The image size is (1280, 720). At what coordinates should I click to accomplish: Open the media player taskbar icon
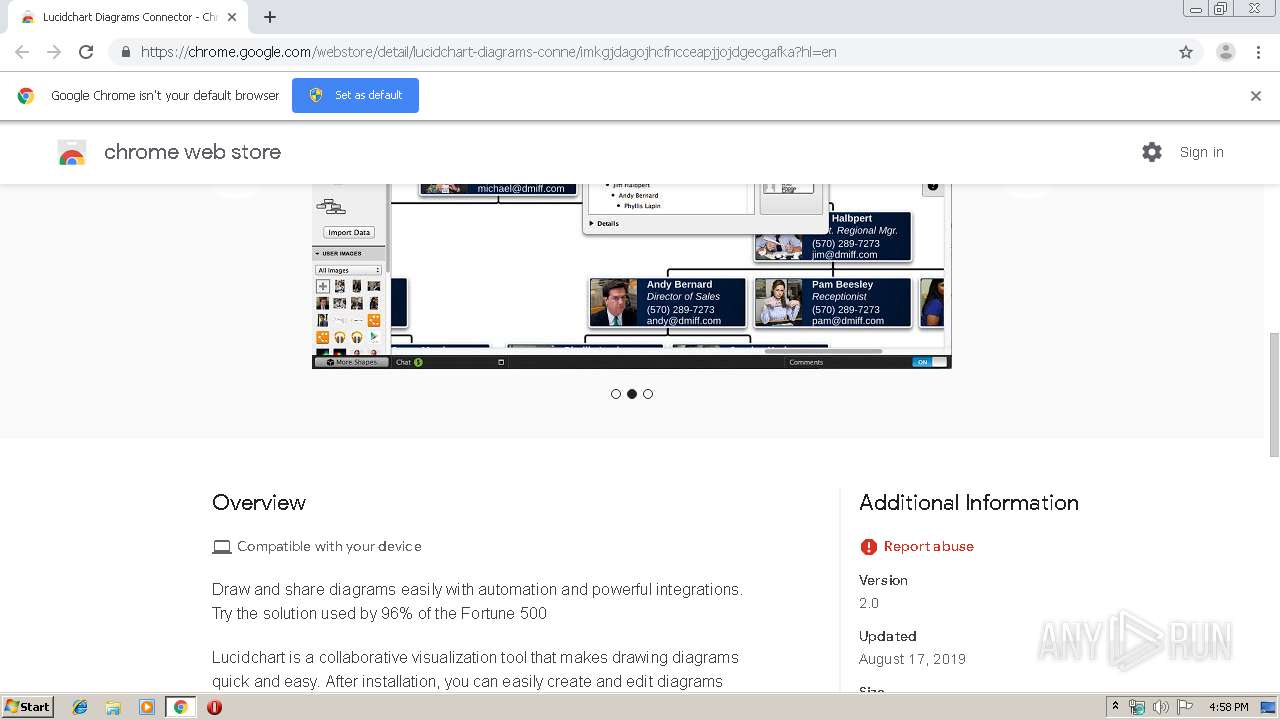point(146,707)
